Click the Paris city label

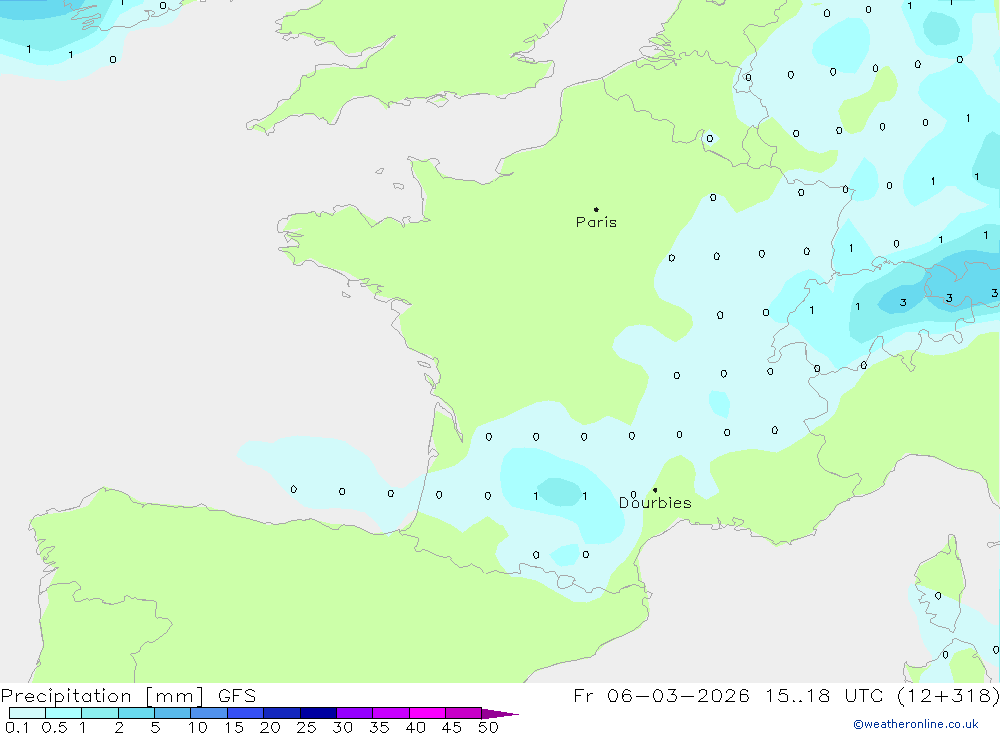[x=596, y=222]
